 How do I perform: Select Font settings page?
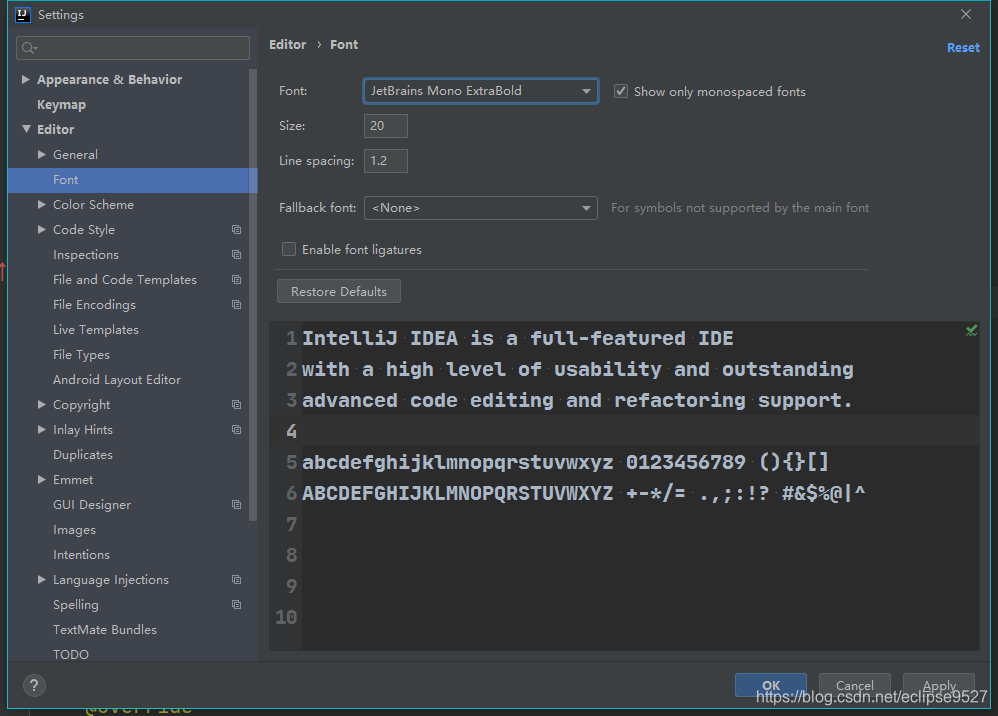pos(132,180)
